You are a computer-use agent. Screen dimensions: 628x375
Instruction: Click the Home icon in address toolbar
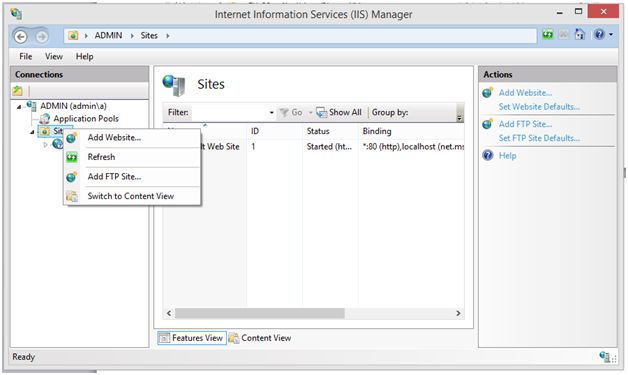pos(580,35)
